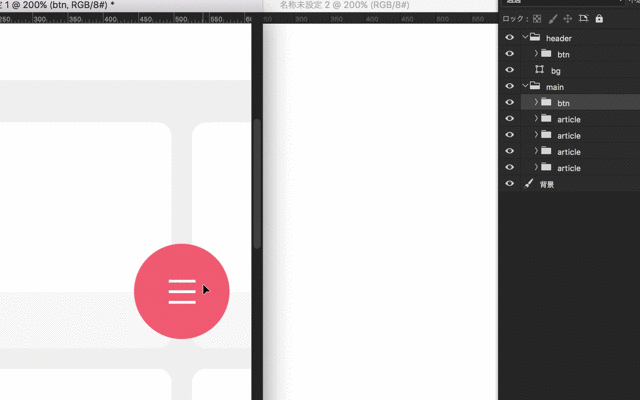Image resolution: width=640 pixels, height=400 pixels.
Task: Hide the selected btn group in main
Action: 509,102
